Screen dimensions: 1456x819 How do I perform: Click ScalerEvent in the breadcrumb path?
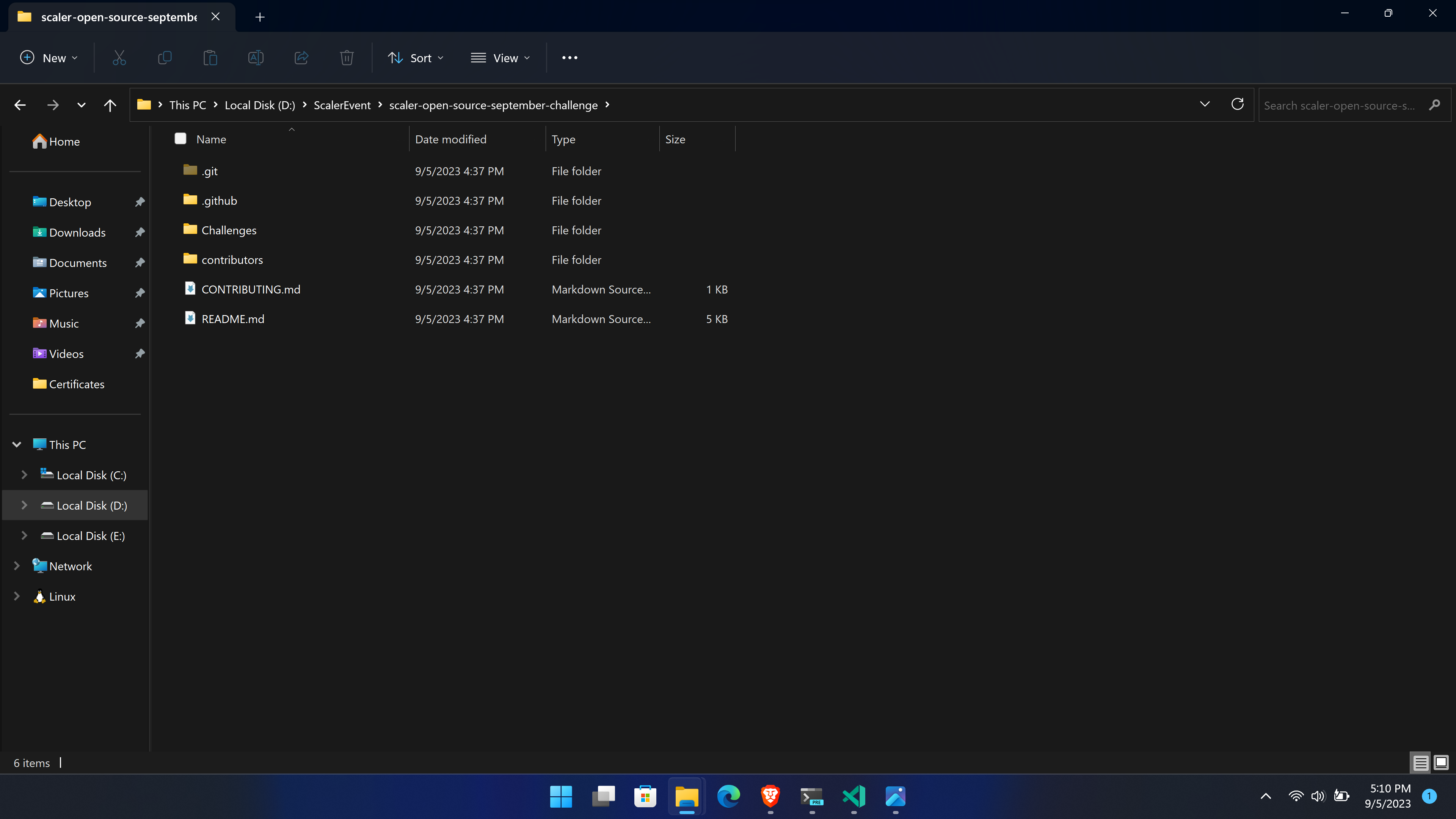[x=342, y=105]
